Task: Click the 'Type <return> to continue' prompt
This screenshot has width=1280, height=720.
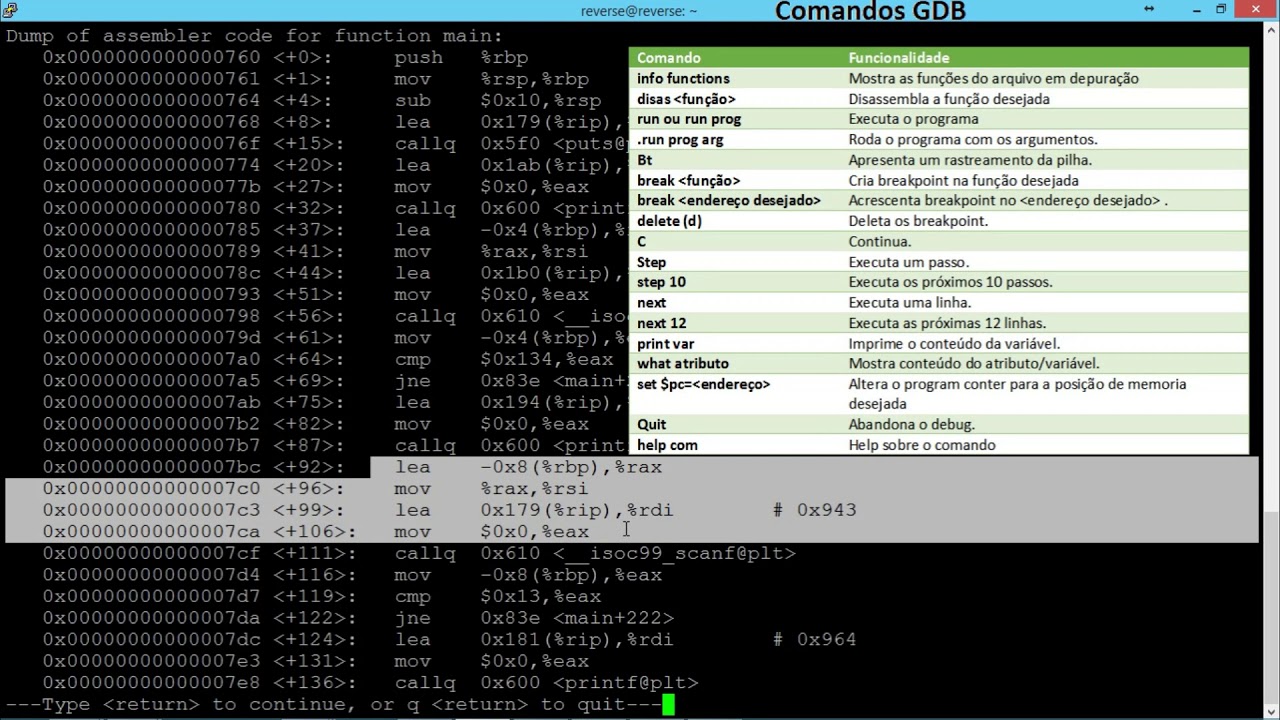Action: tap(333, 705)
